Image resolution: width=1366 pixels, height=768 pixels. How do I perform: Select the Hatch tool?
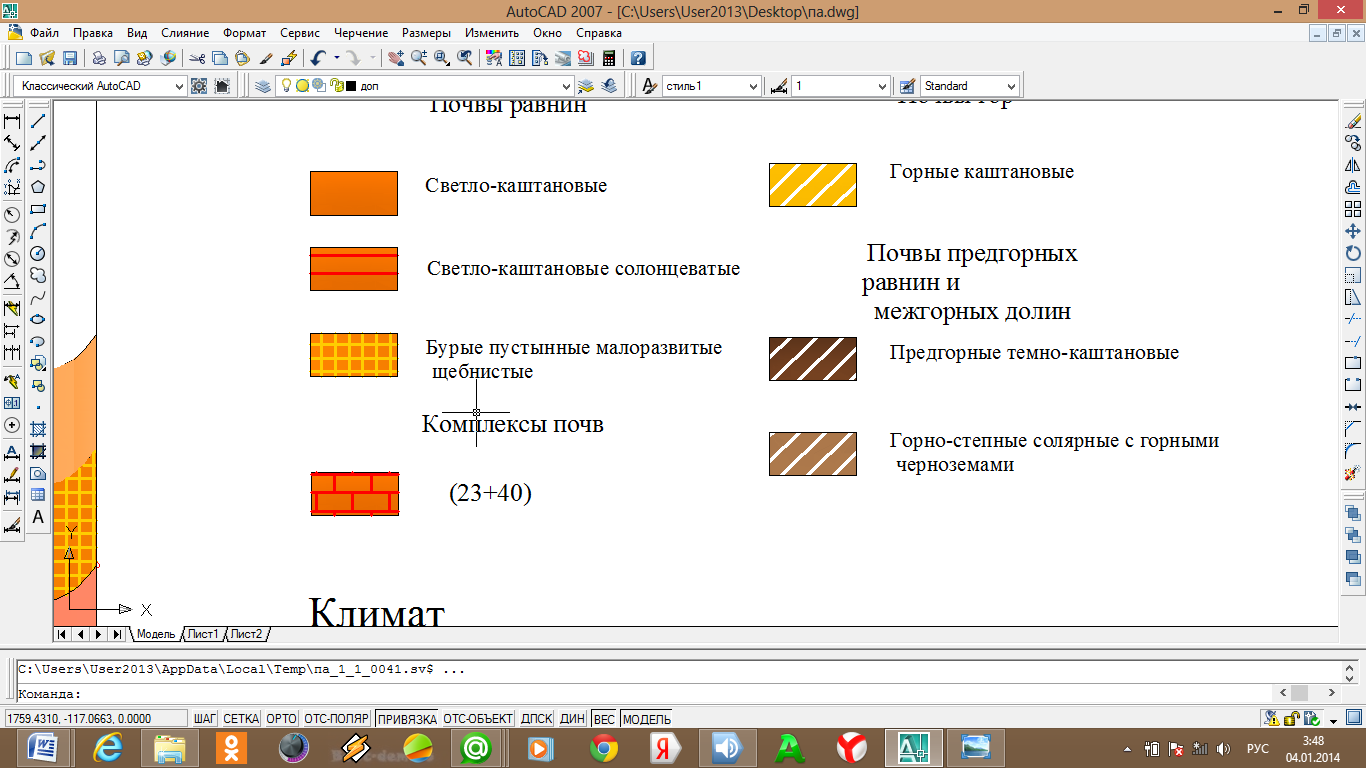click(38, 429)
